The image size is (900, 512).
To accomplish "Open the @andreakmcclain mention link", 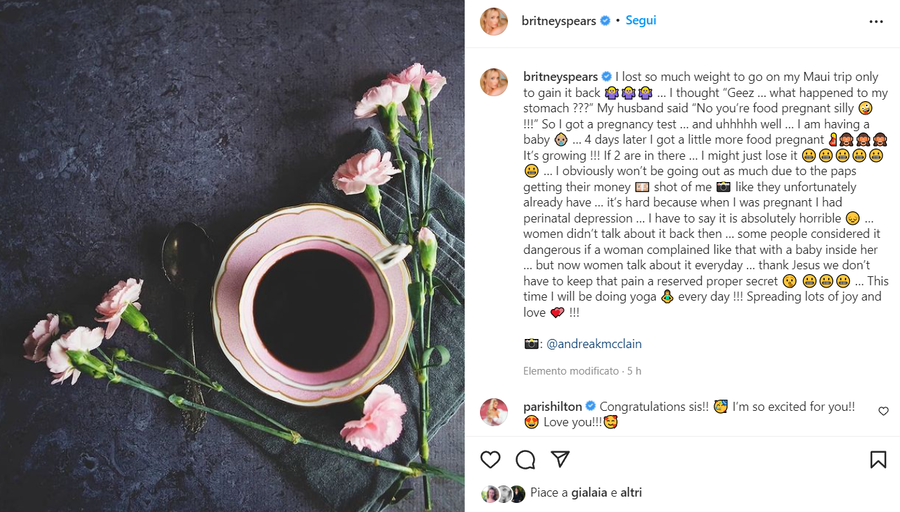I will tap(593, 344).
